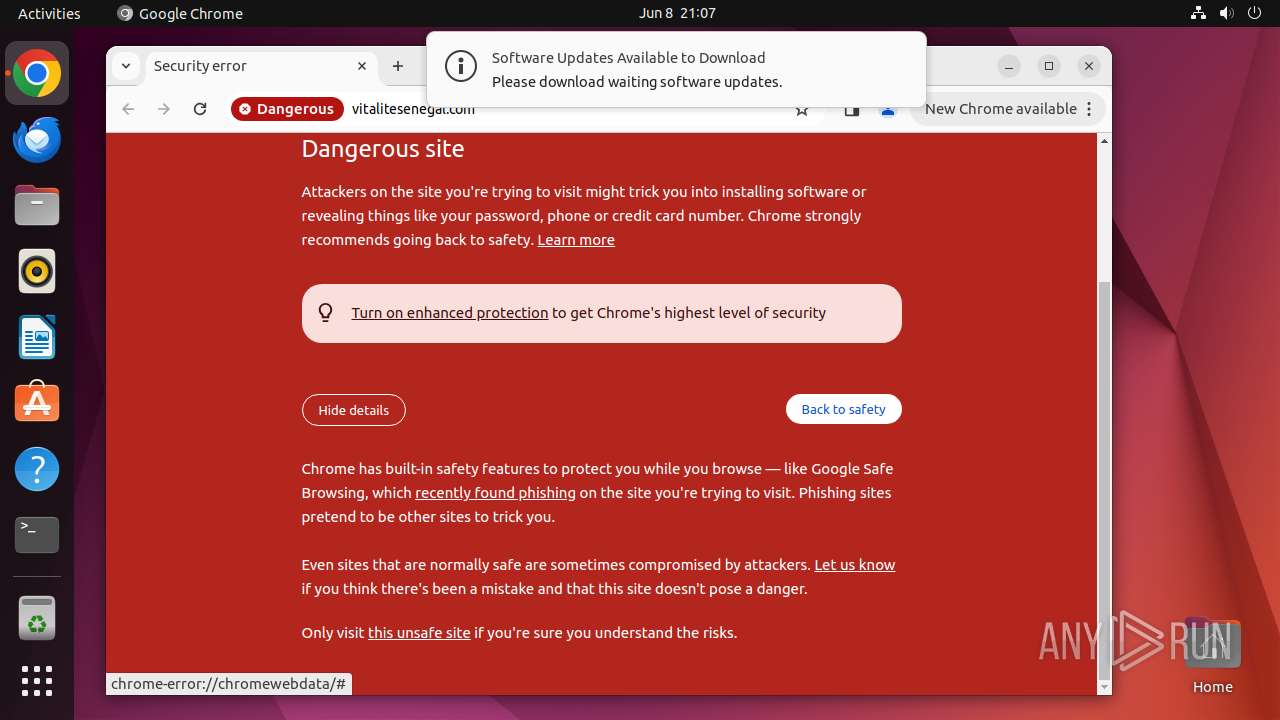Expand the tab search dropdown chevron

tap(125, 66)
